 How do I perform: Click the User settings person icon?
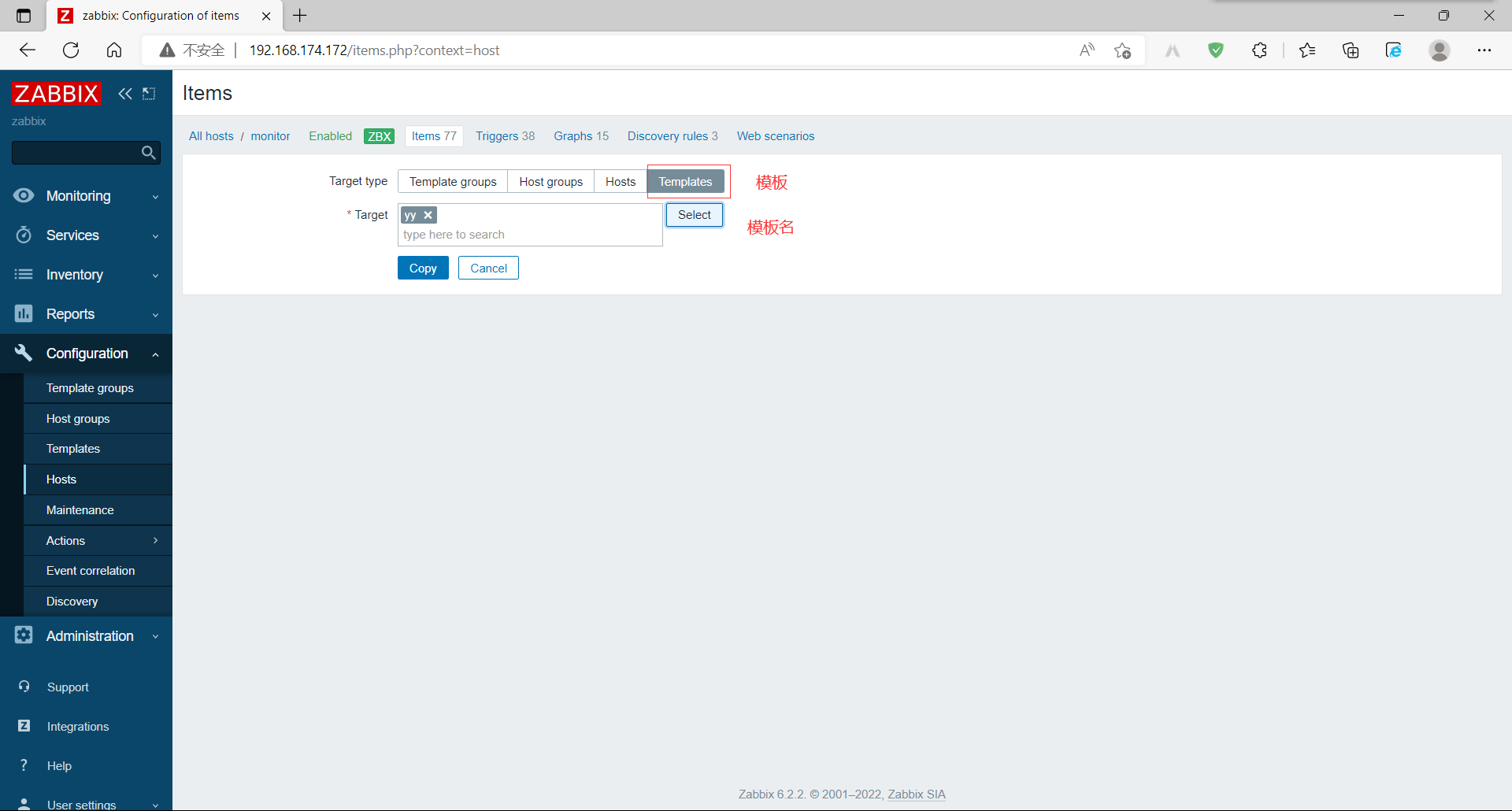(x=24, y=804)
